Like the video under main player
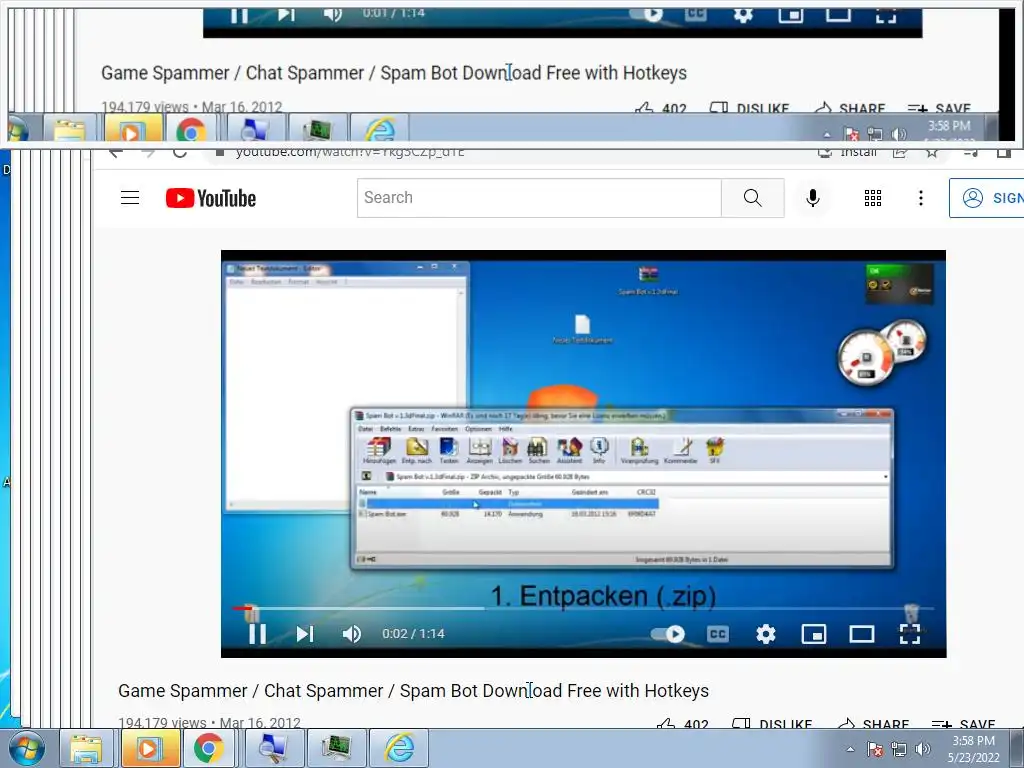This screenshot has height=768, width=1024. [x=682, y=724]
